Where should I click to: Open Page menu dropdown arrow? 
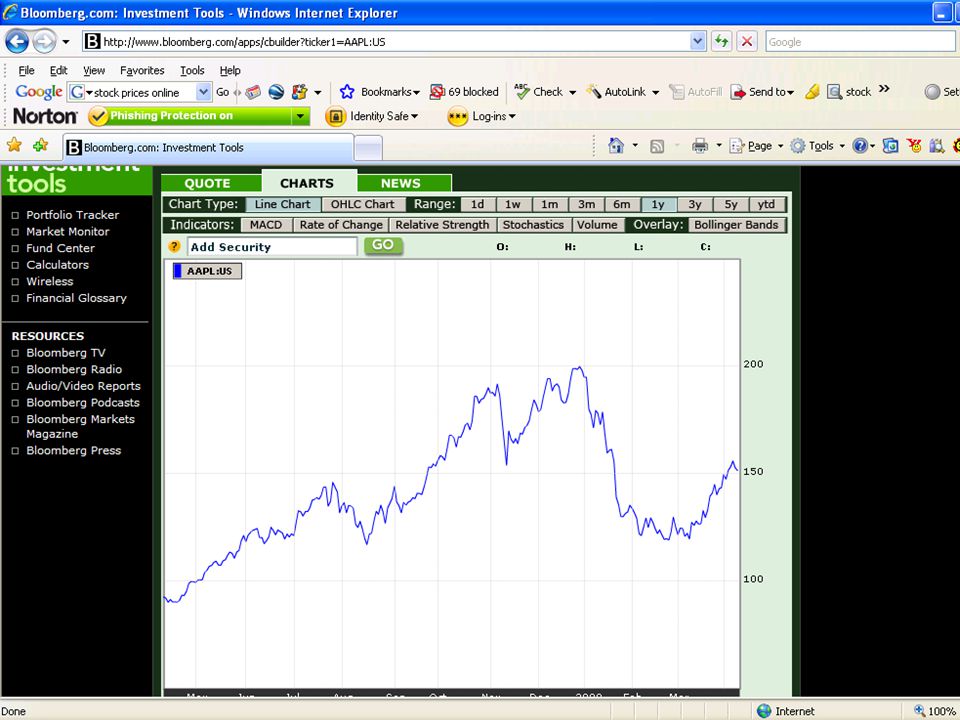click(780, 146)
